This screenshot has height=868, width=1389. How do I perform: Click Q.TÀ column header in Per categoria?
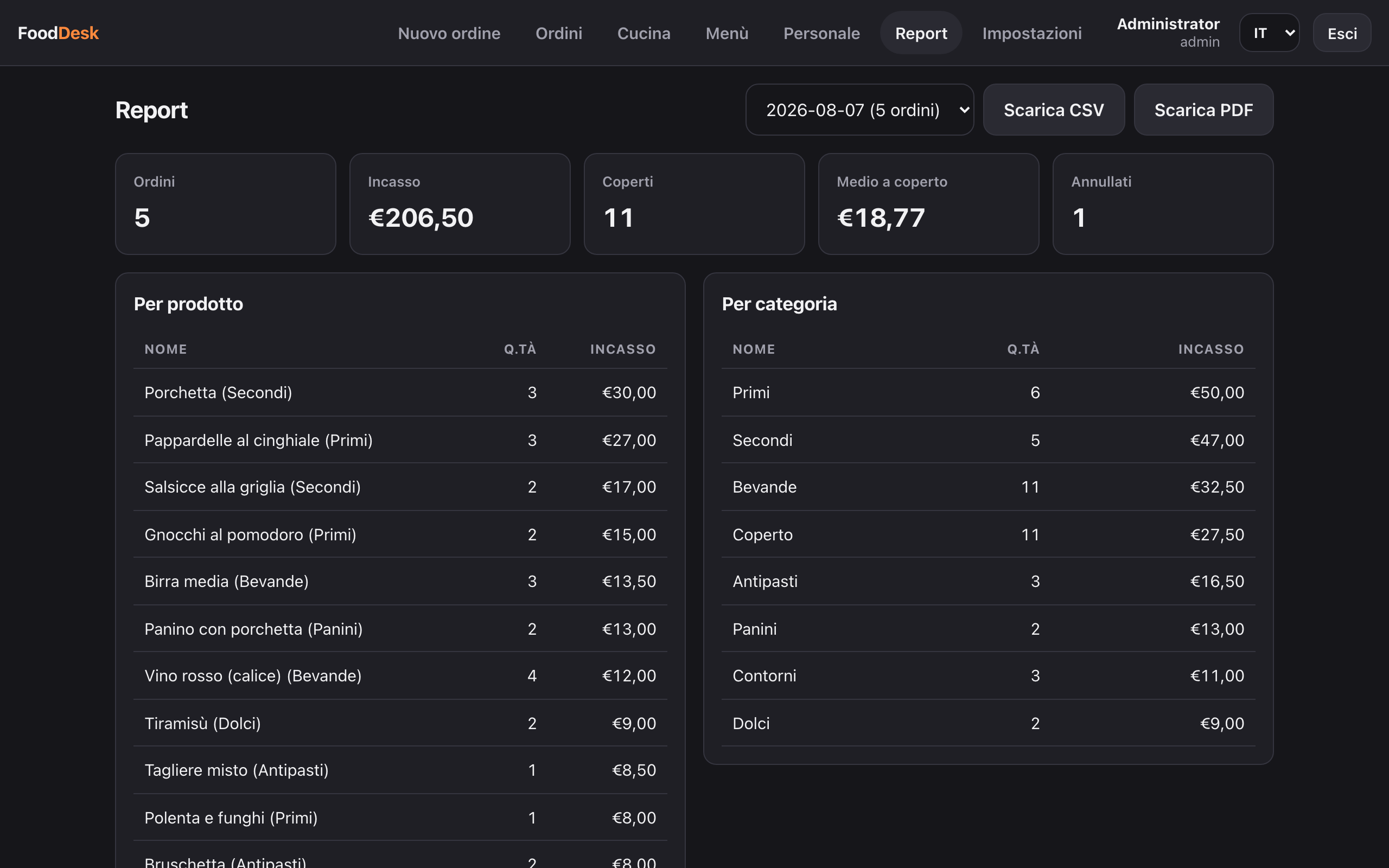coord(1023,349)
